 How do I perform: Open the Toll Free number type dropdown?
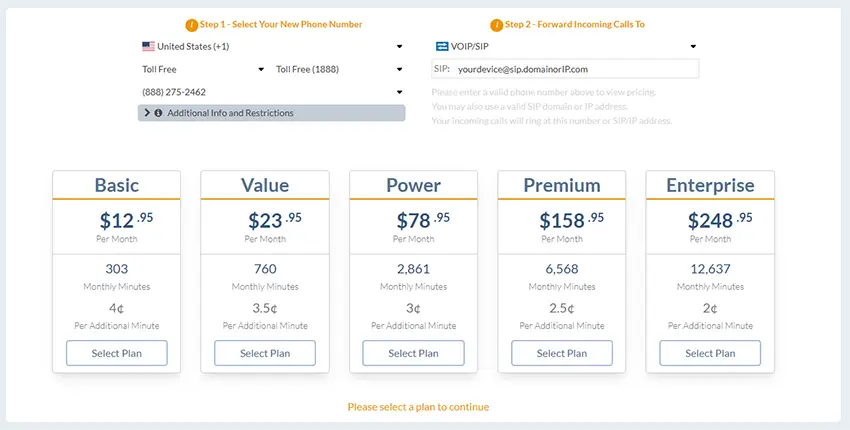pos(202,69)
